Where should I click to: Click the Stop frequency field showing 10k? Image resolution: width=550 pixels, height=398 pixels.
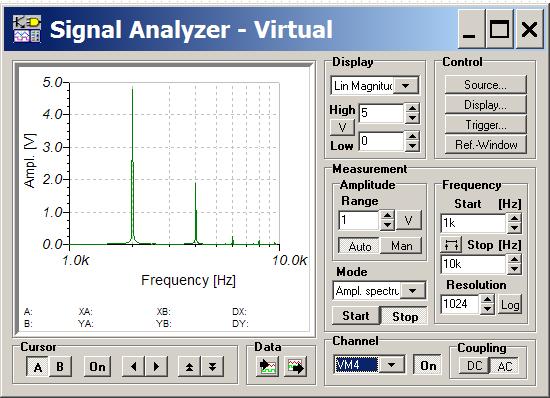tap(473, 264)
